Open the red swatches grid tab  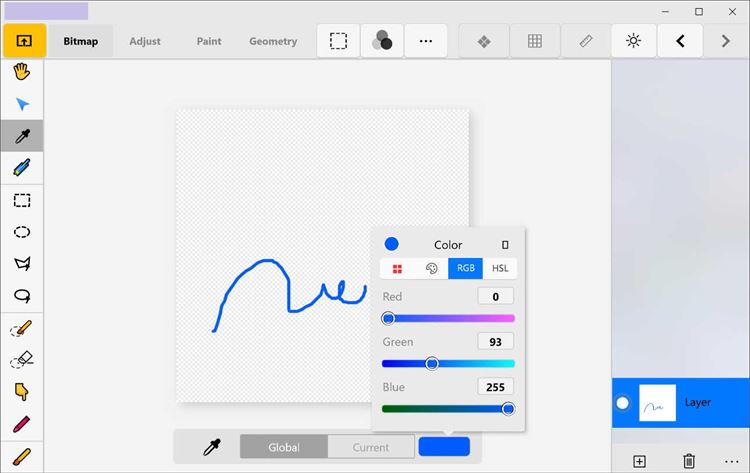pyautogui.click(x=397, y=268)
